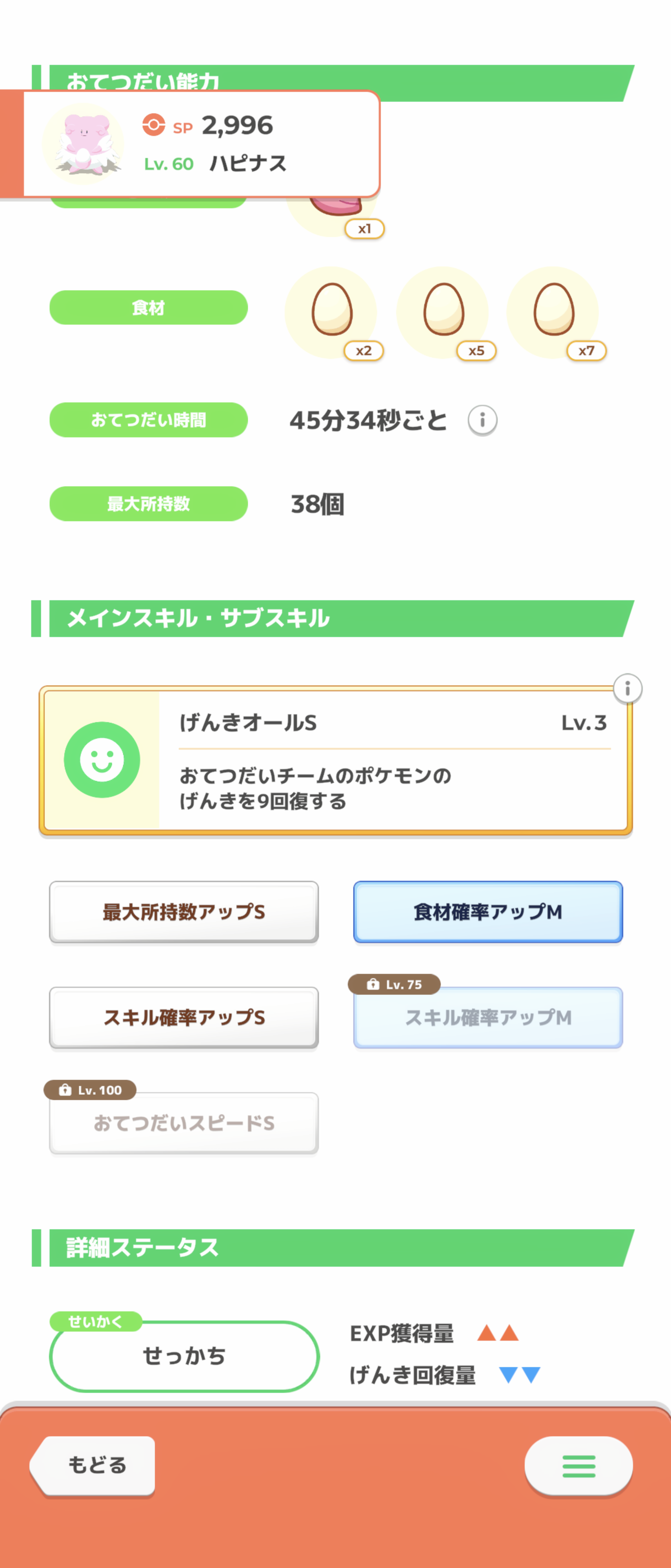Tap the Blissey portrait thumbnail
The image size is (671, 1568).
tap(83, 144)
